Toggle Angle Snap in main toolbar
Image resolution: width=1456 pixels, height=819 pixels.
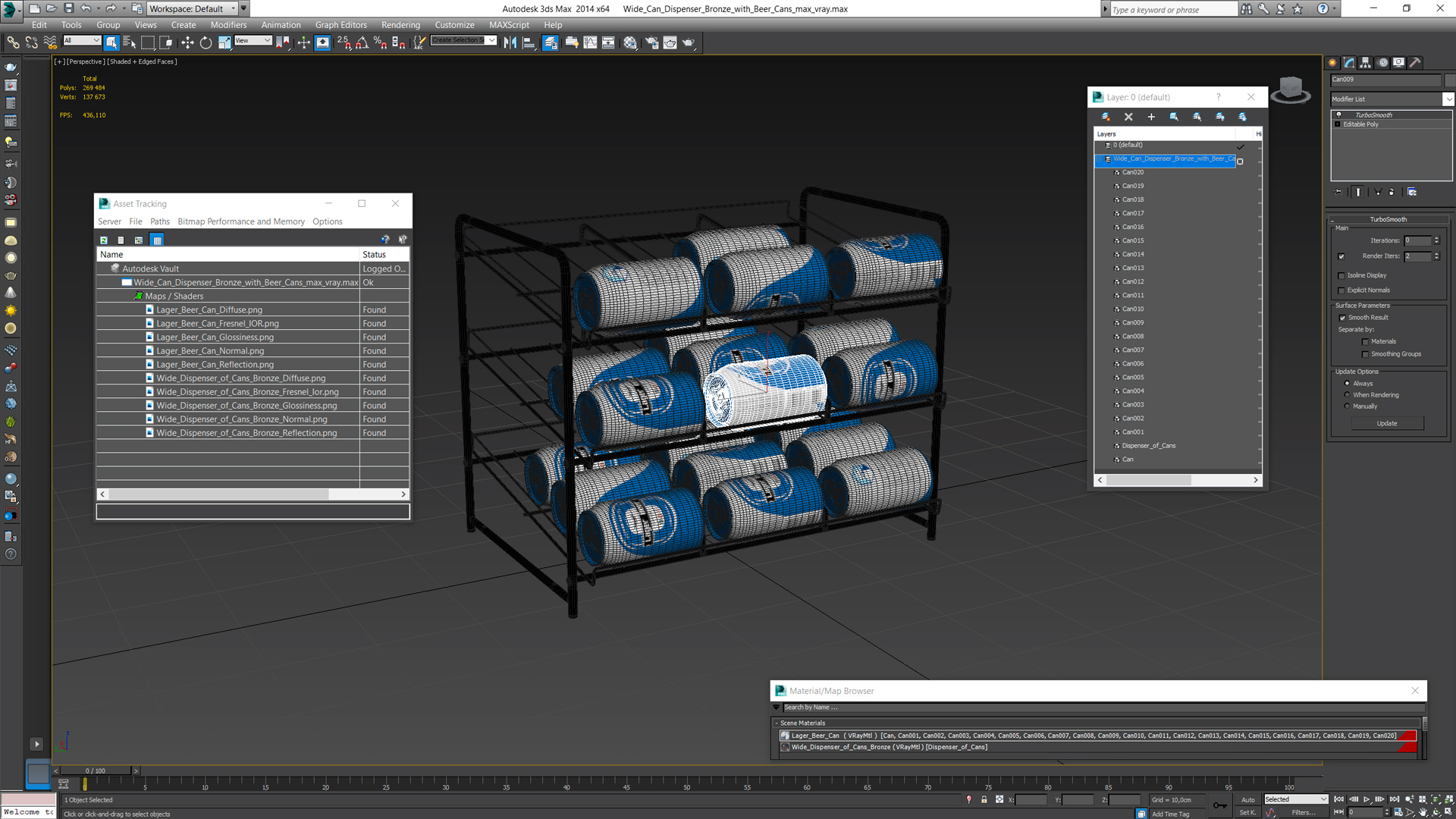362,42
